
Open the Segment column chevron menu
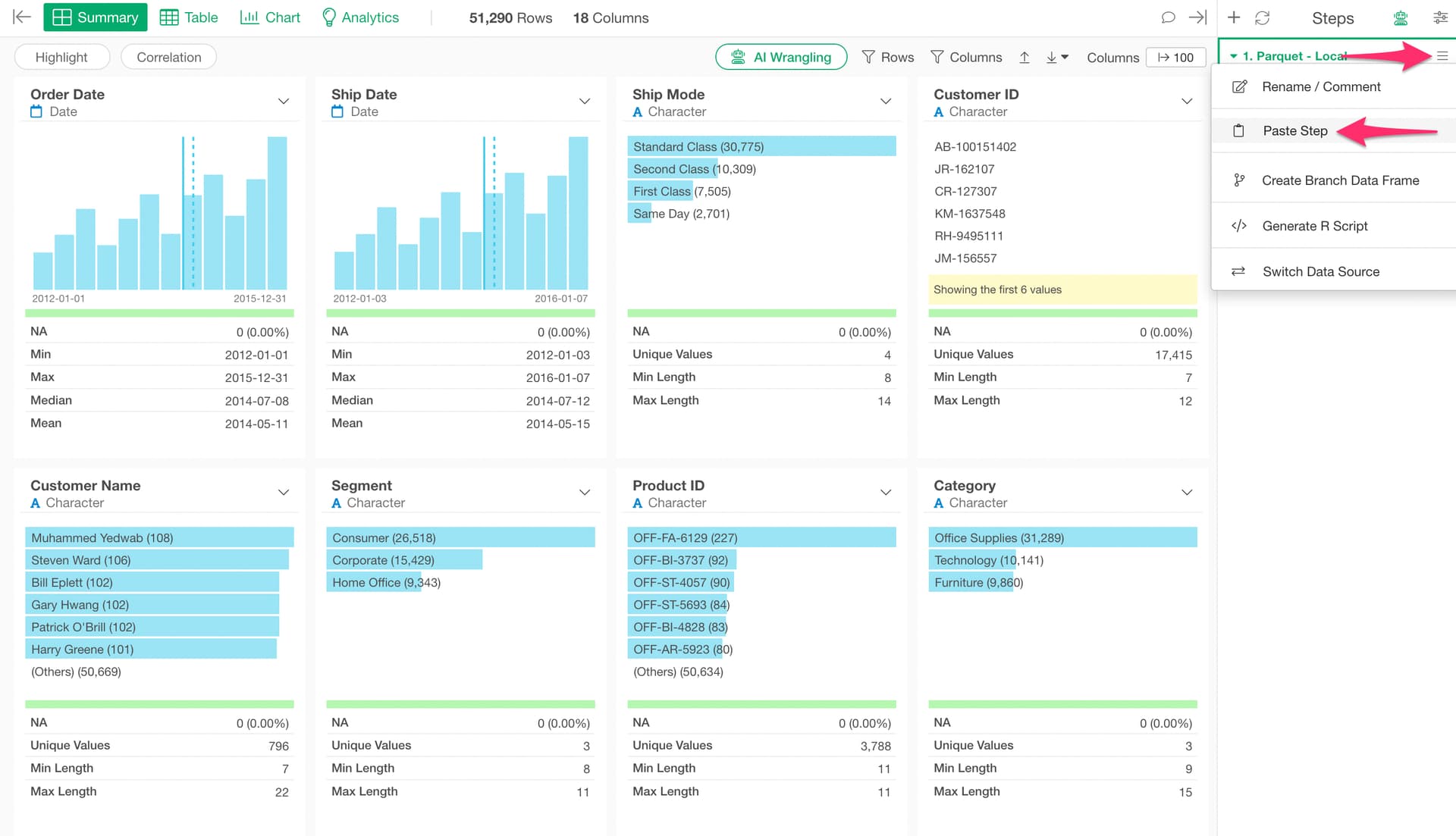click(585, 493)
